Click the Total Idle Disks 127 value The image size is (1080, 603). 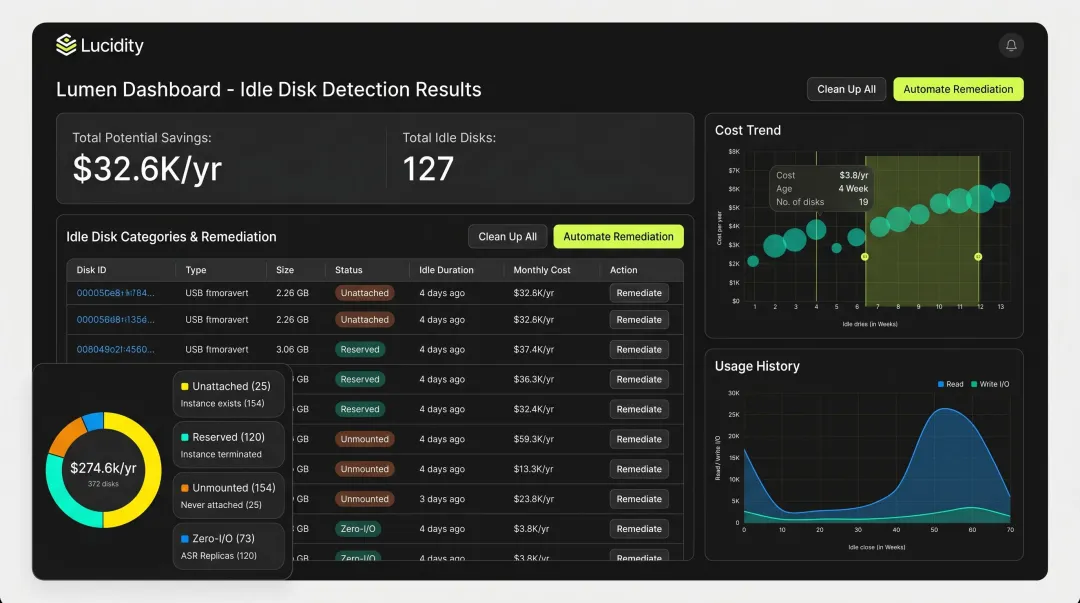click(428, 169)
